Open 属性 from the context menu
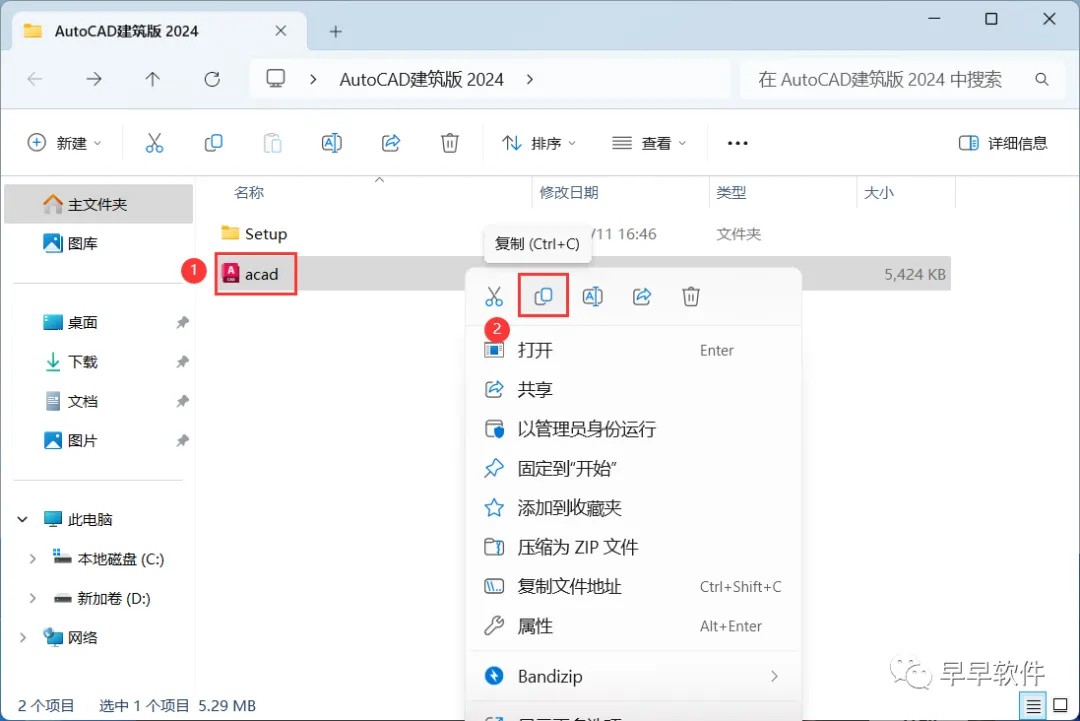 point(634,626)
